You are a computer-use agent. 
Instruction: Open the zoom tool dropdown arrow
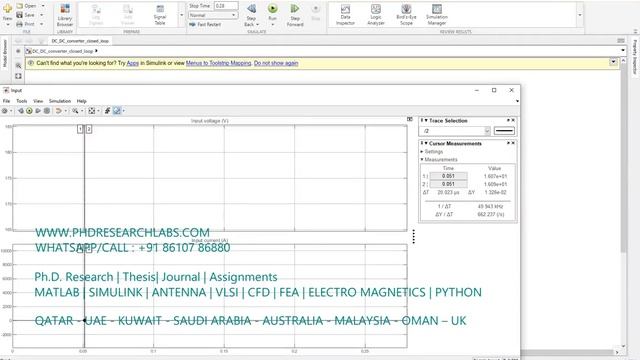pos(82,111)
